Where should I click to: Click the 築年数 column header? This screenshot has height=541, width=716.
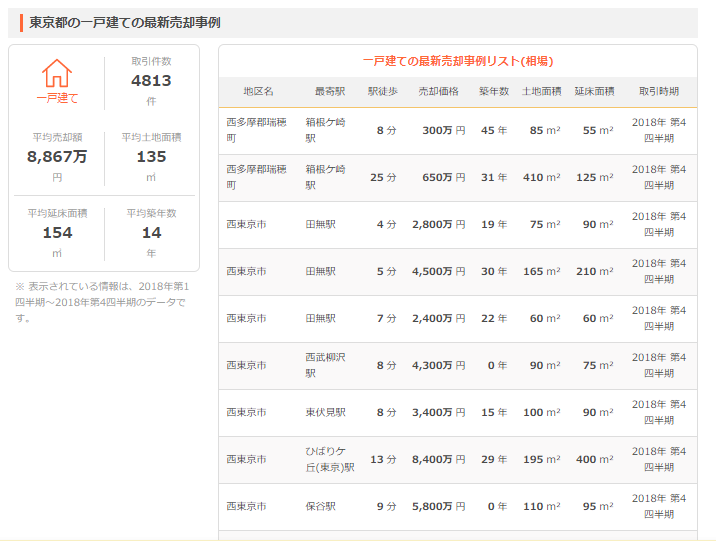tap(494, 91)
